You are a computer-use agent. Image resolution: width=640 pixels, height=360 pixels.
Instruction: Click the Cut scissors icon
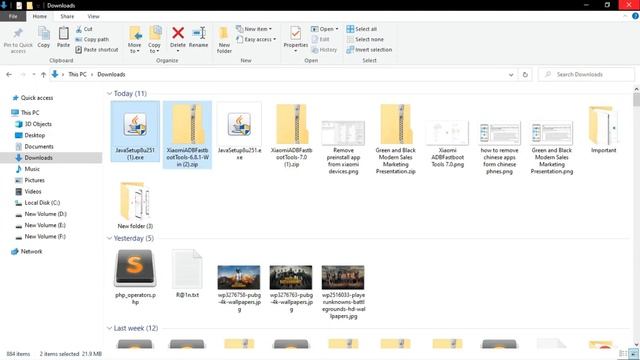pos(79,29)
